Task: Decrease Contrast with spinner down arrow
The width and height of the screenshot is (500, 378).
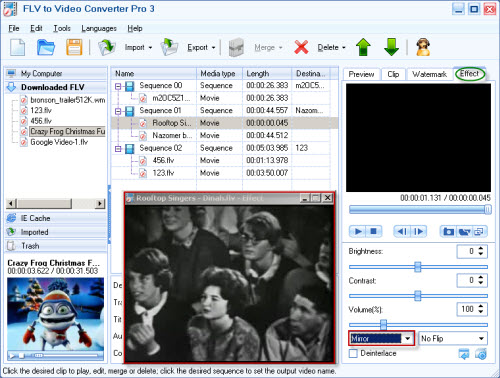Action: [x=481, y=283]
